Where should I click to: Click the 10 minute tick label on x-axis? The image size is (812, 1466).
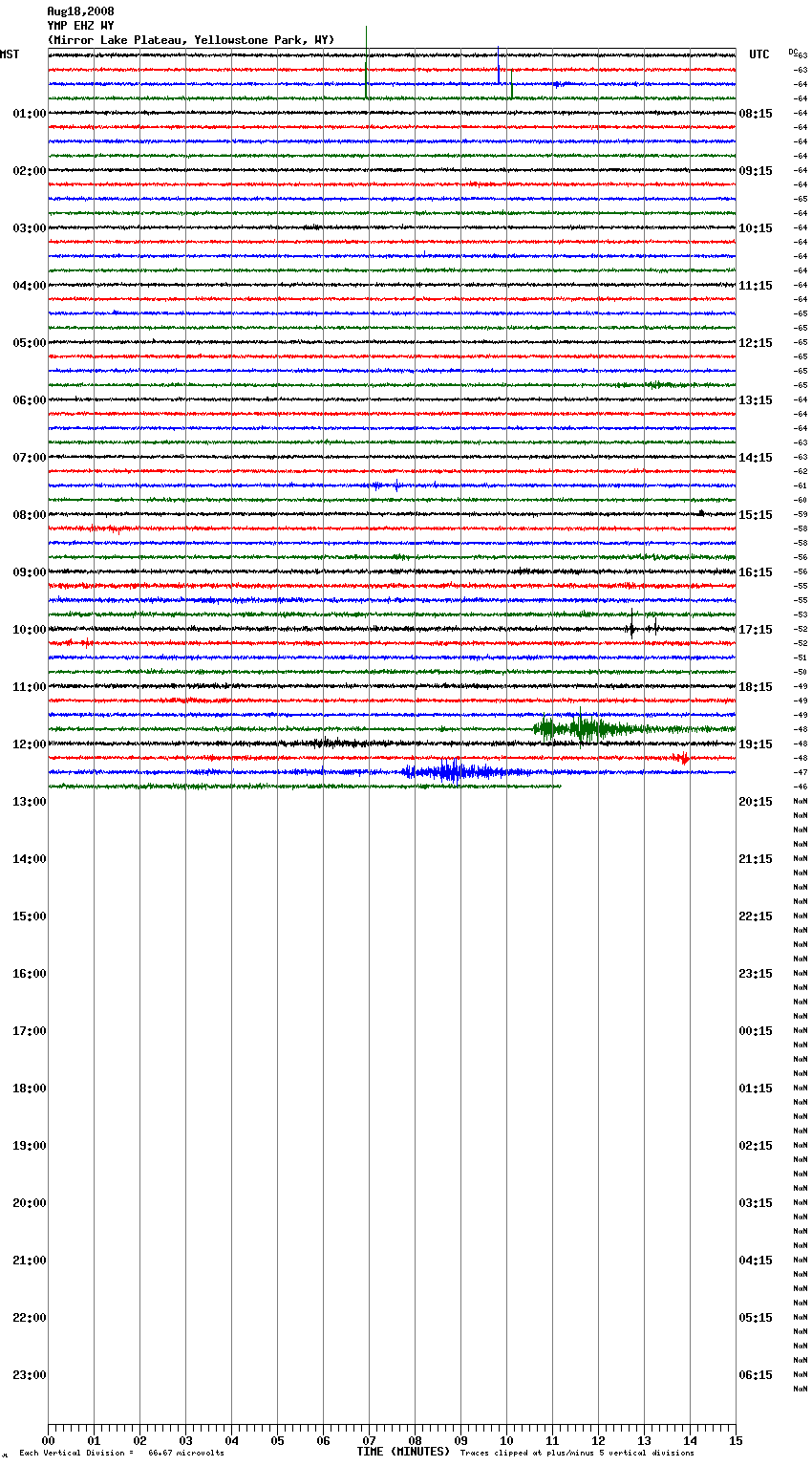click(x=506, y=1440)
